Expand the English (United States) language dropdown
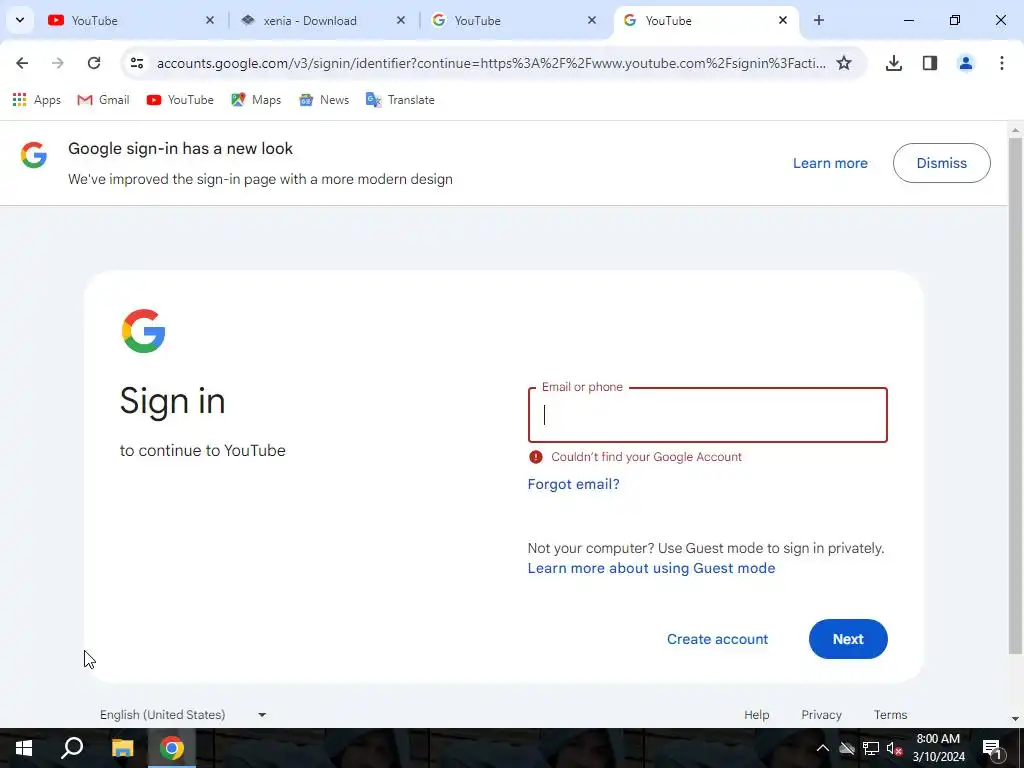This screenshot has width=1024, height=768. tap(184, 714)
